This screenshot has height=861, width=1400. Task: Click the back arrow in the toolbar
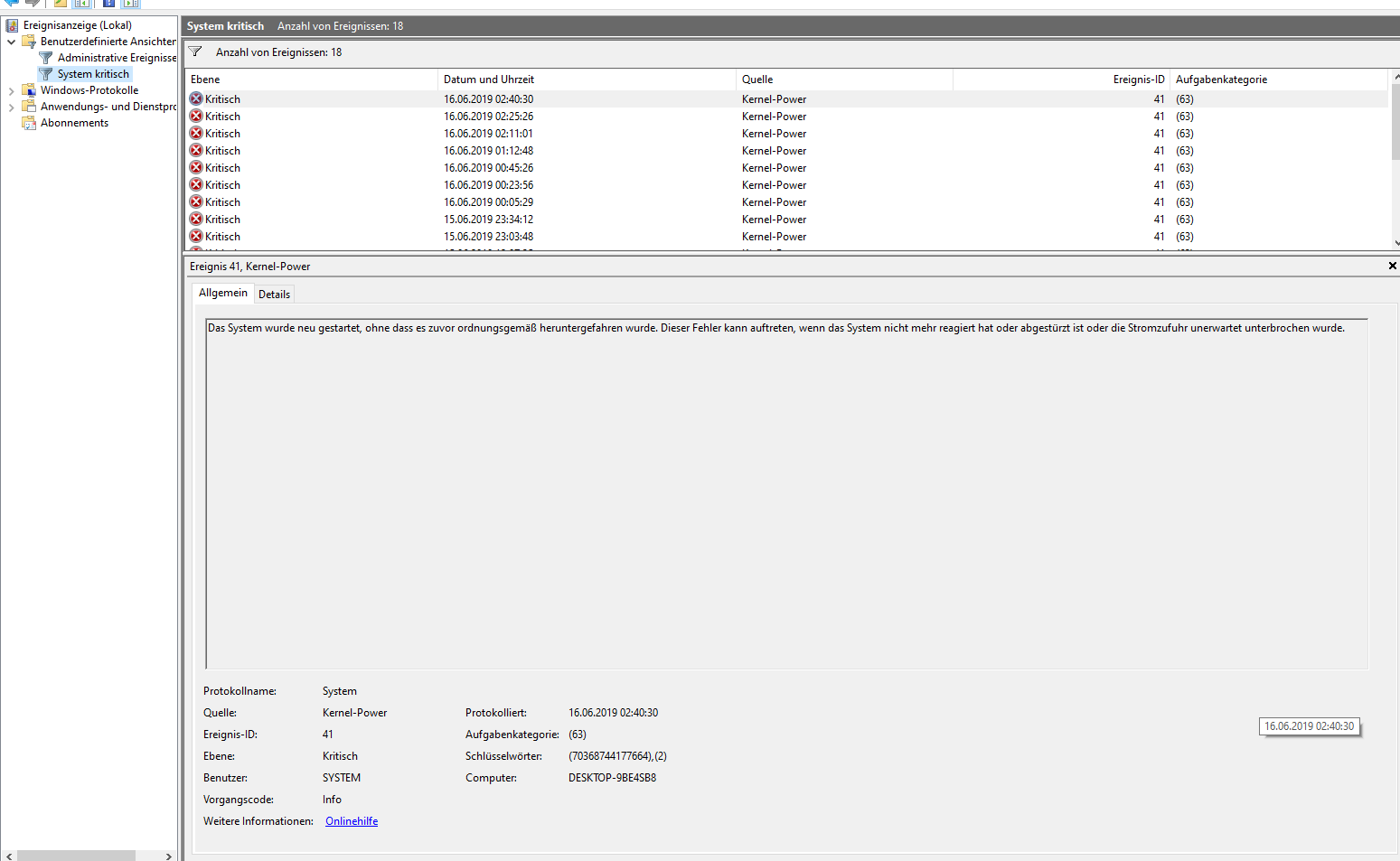[10, 3]
